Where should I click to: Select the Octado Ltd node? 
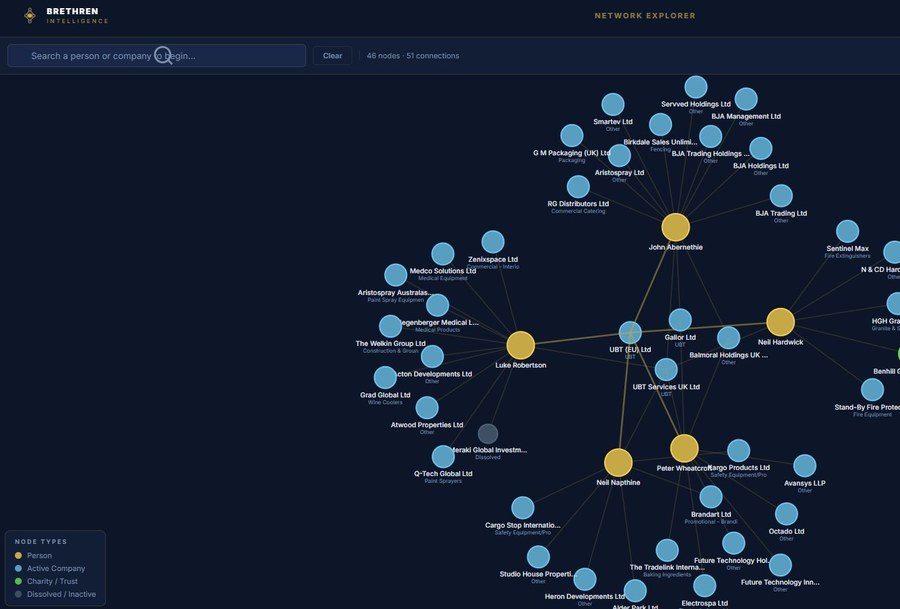pos(786,514)
